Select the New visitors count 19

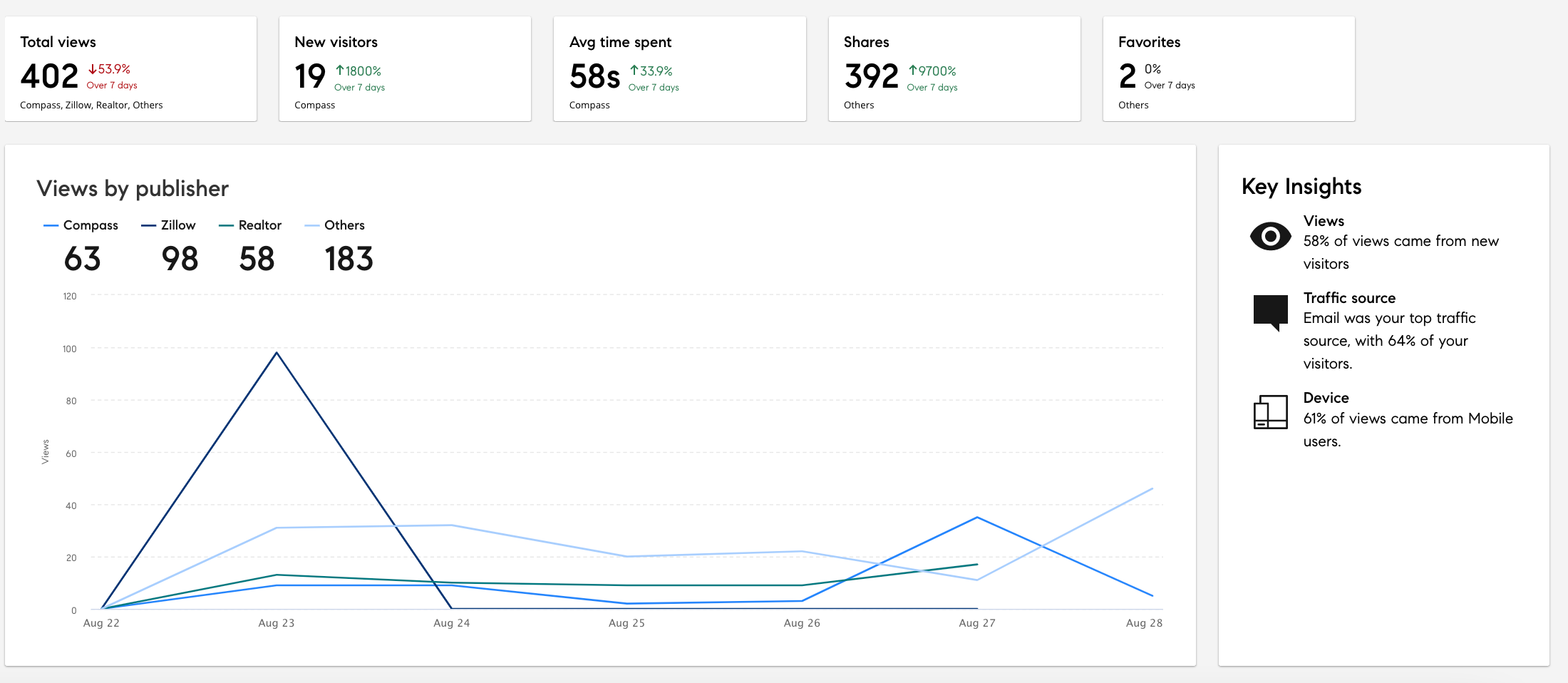coord(310,76)
